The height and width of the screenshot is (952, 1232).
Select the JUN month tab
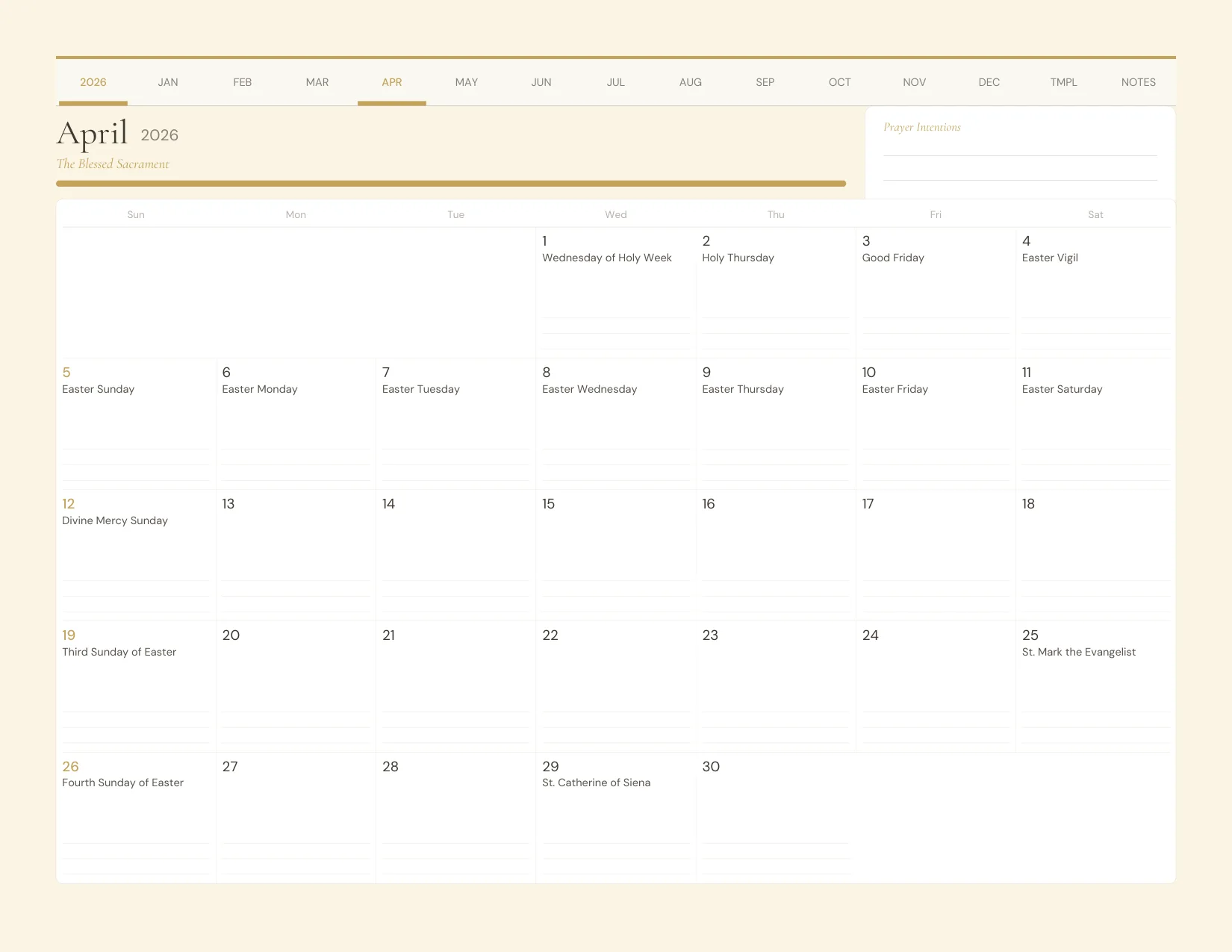pos(541,82)
